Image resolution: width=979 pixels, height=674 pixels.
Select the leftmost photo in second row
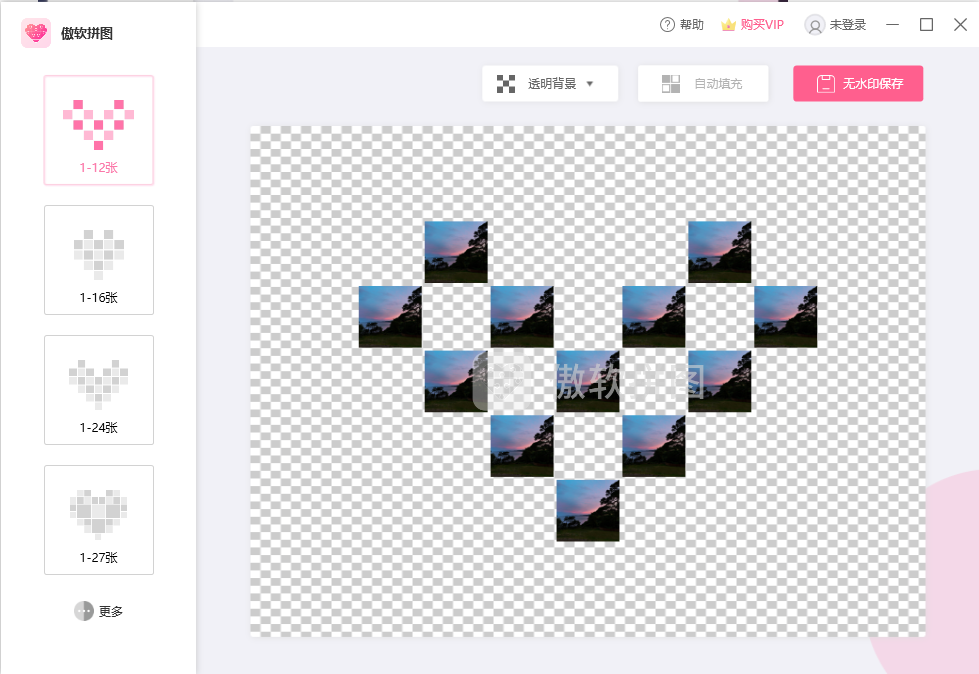390,316
